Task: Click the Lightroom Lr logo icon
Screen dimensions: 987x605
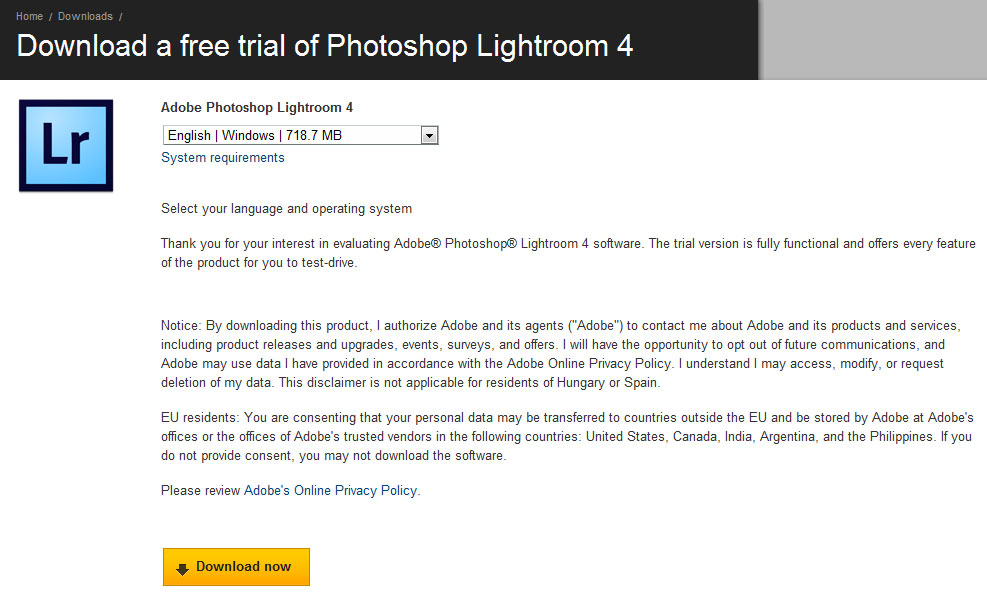Action: tap(66, 145)
